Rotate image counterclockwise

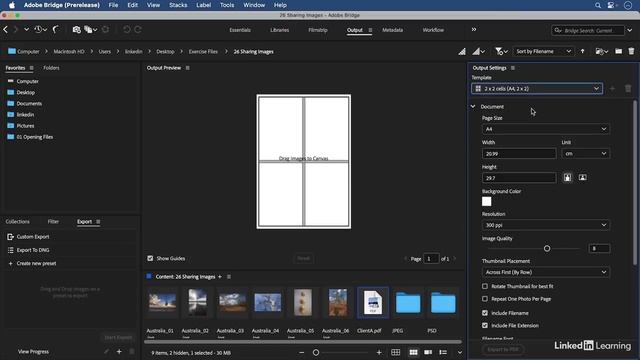point(127,29)
